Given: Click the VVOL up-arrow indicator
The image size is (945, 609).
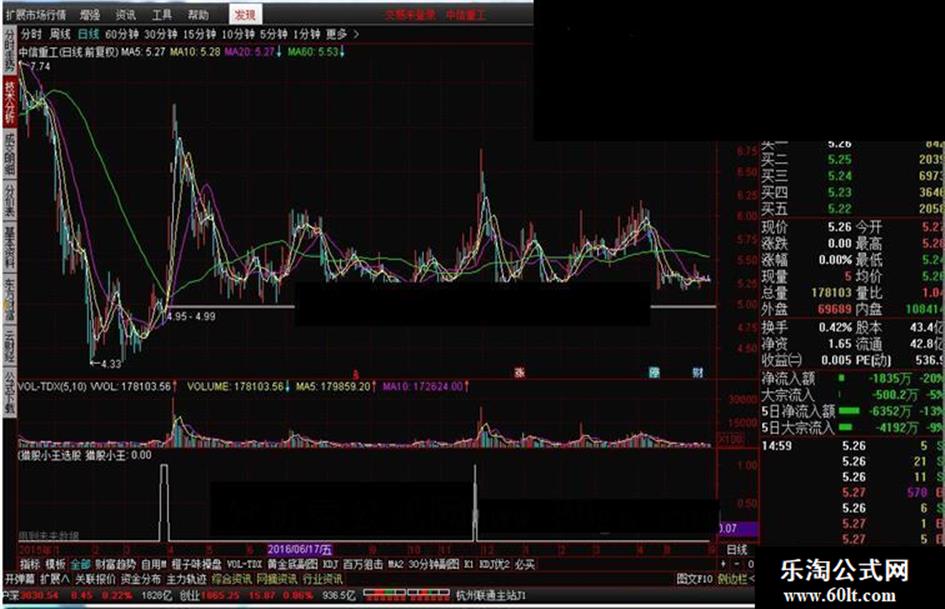Looking at the screenshot, I should (x=175, y=386).
